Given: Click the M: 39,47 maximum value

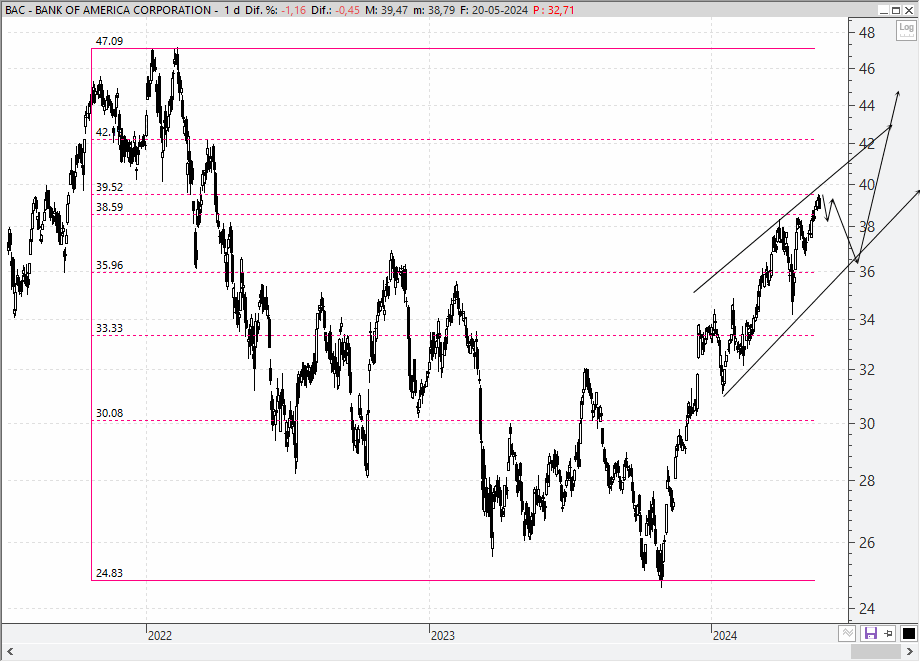Looking at the screenshot, I should pos(386,10).
